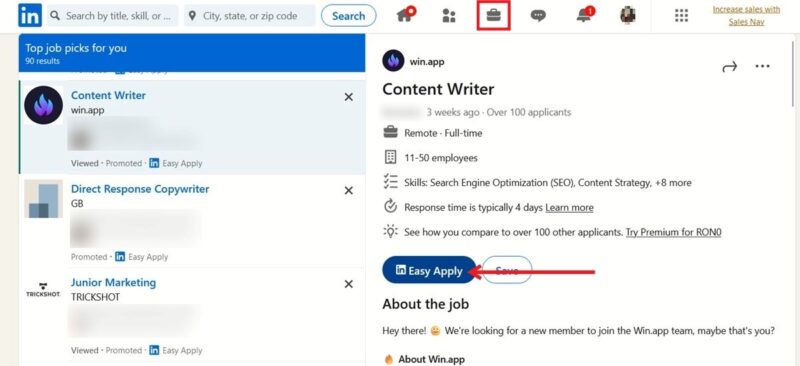Click the About Win.app heading
The height and width of the screenshot is (366, 800).
431,359
